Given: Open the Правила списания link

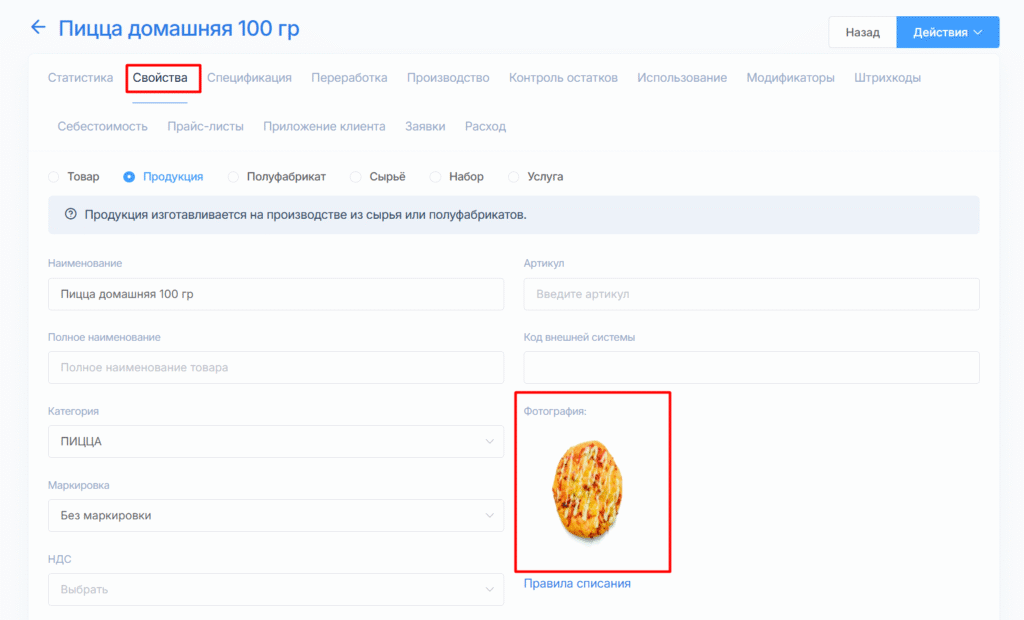Looking at the screenshot, I should click(x=577, y=583).
